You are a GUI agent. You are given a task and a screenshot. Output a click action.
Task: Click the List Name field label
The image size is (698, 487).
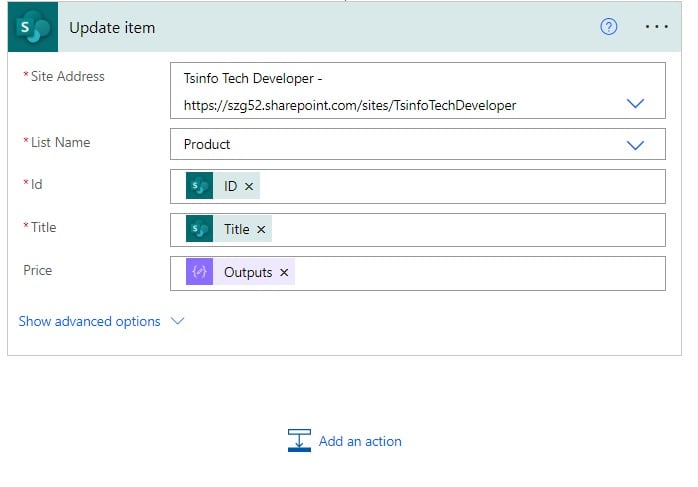[60, 142]
